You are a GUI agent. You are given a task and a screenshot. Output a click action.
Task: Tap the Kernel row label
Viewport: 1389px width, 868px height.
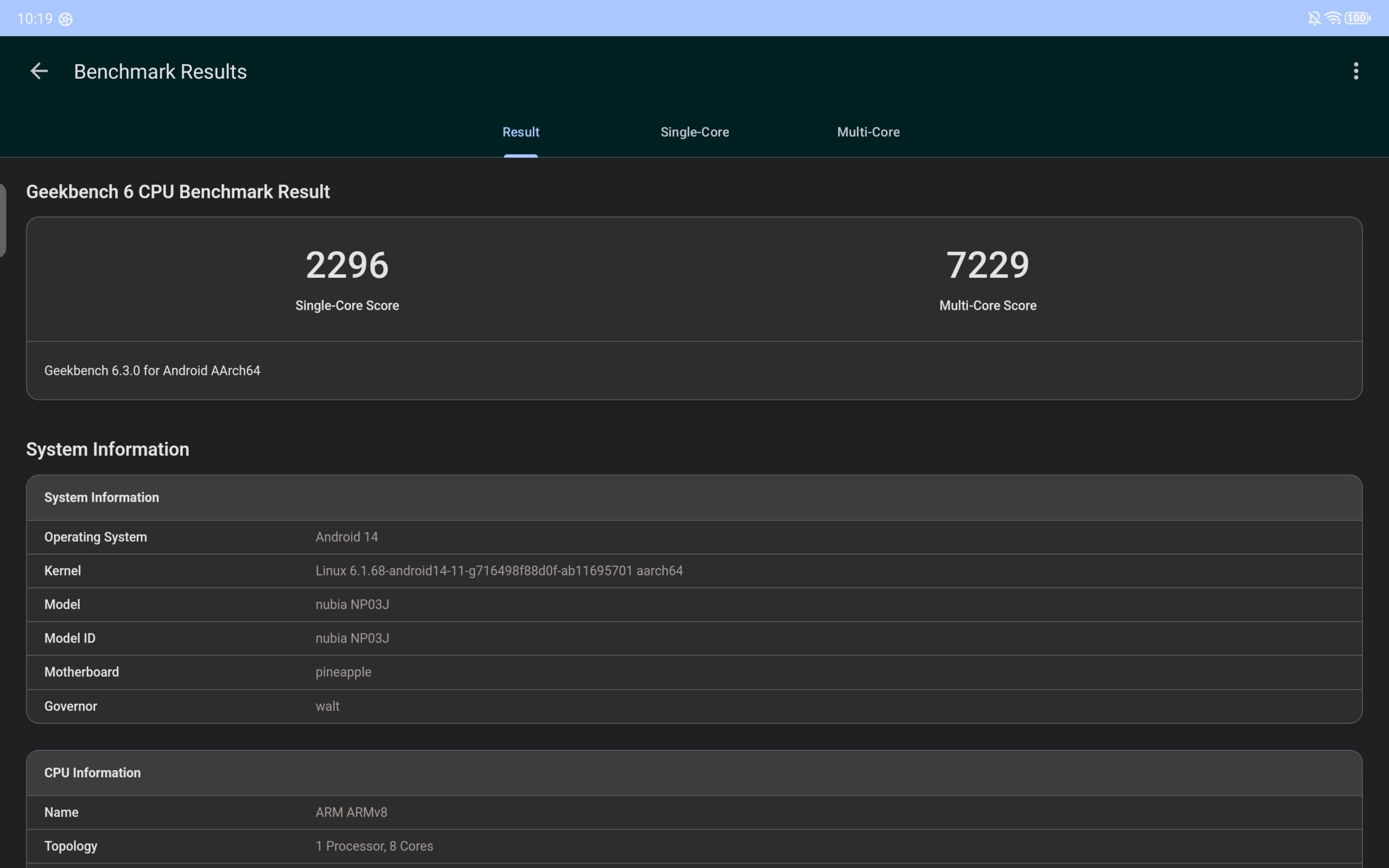pos(62,571)
